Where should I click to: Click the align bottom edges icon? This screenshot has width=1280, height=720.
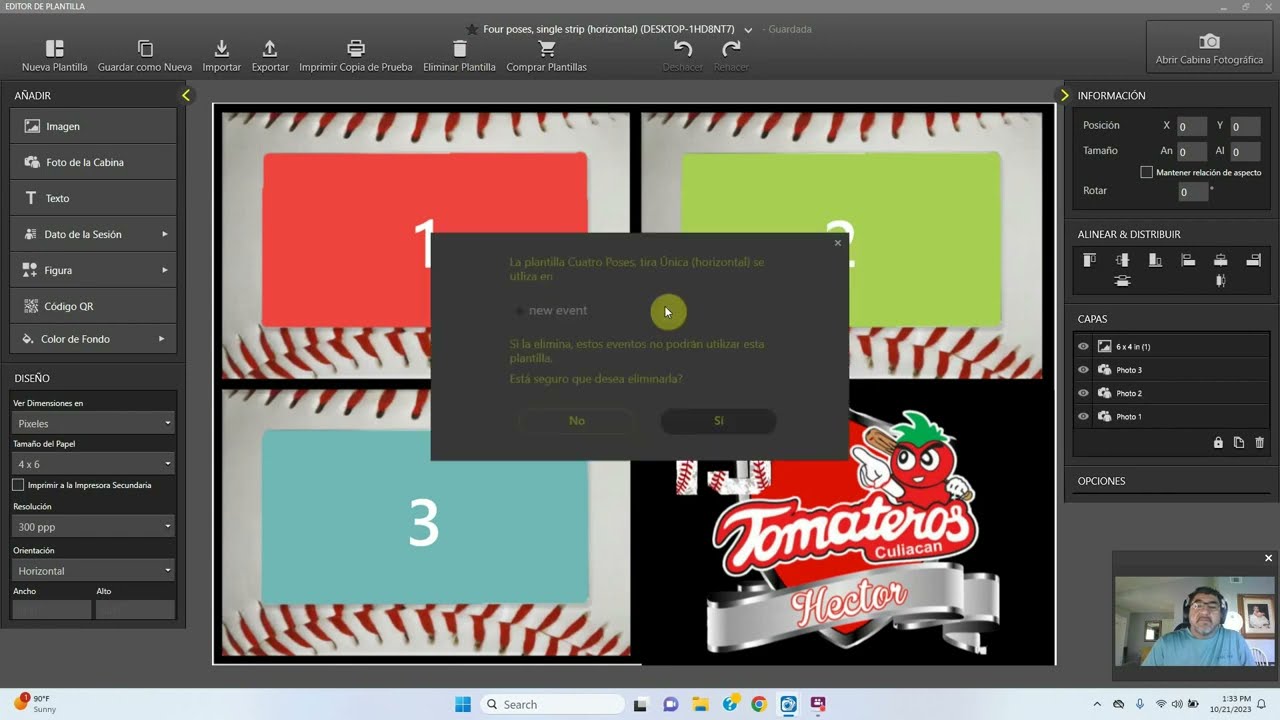1155,260
